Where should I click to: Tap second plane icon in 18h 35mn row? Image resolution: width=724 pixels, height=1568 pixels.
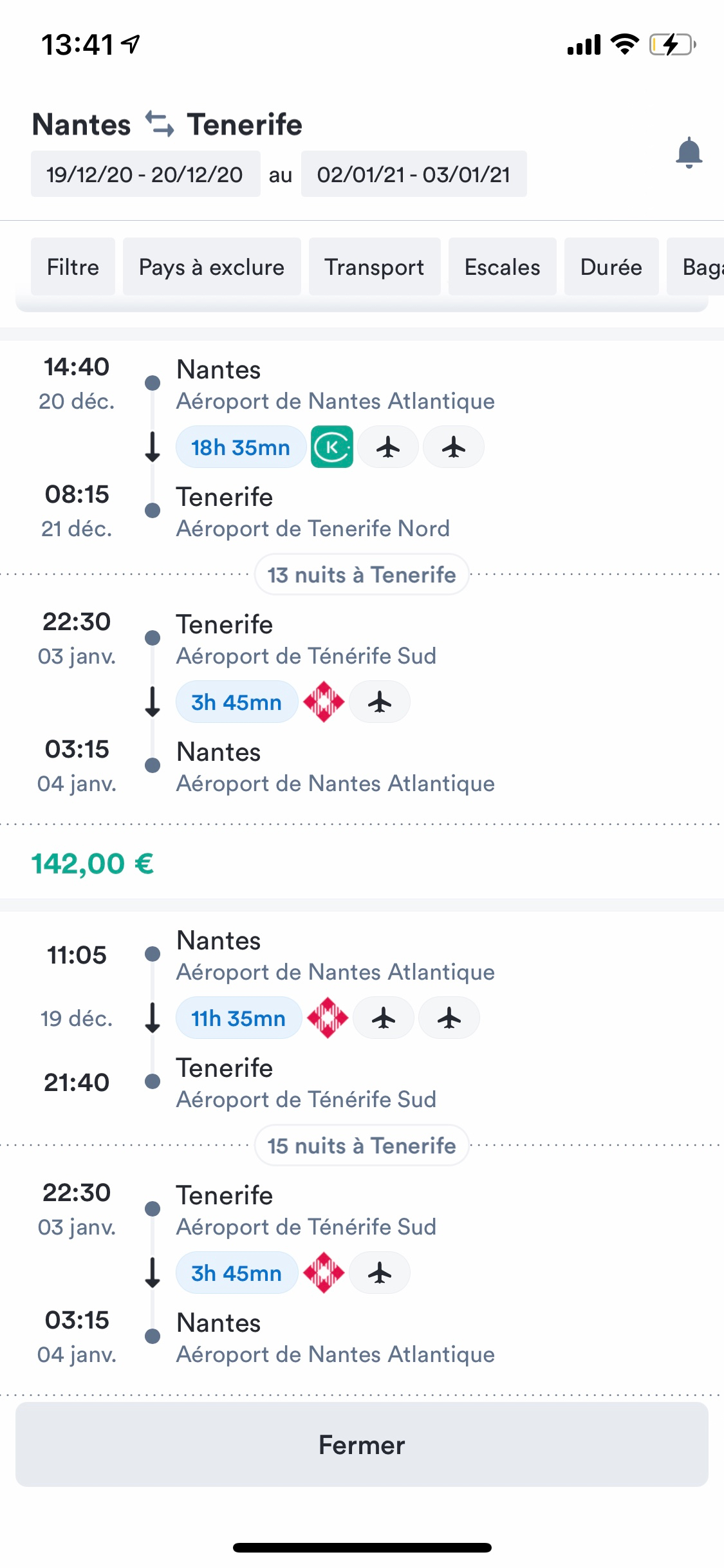point(454,447)
